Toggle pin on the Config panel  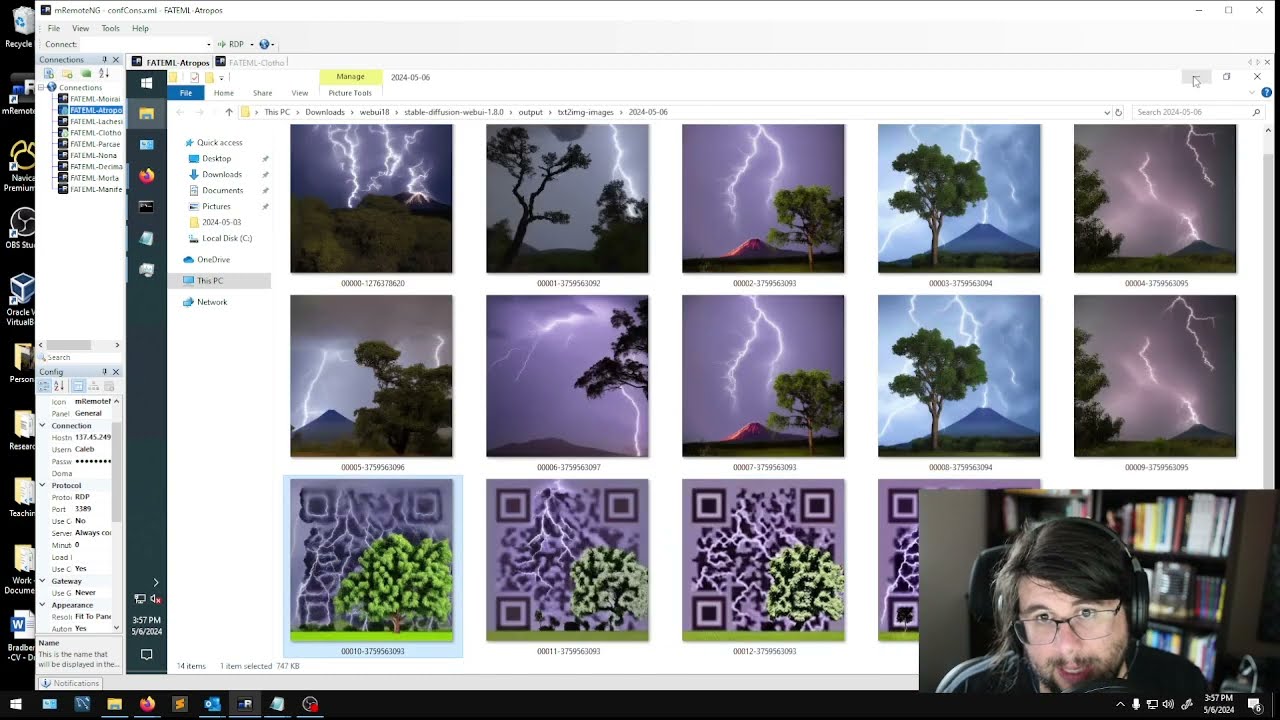(x=104, y=372)
